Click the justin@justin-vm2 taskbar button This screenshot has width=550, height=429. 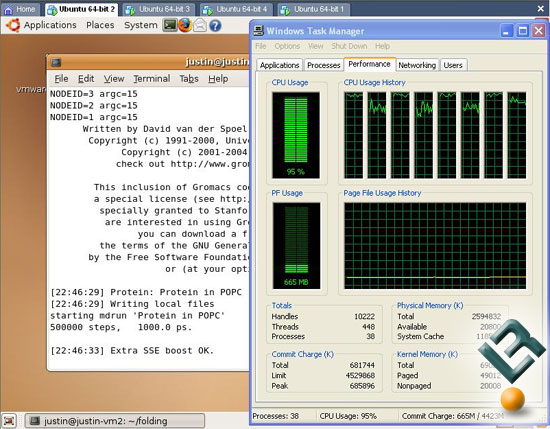click(115, 421)
